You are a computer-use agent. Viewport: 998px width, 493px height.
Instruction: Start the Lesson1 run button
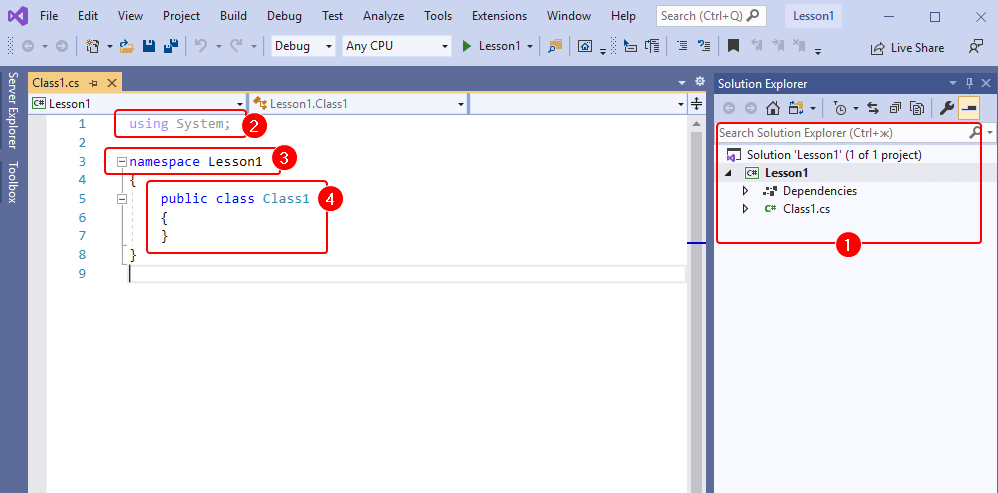tap(492, 46)
